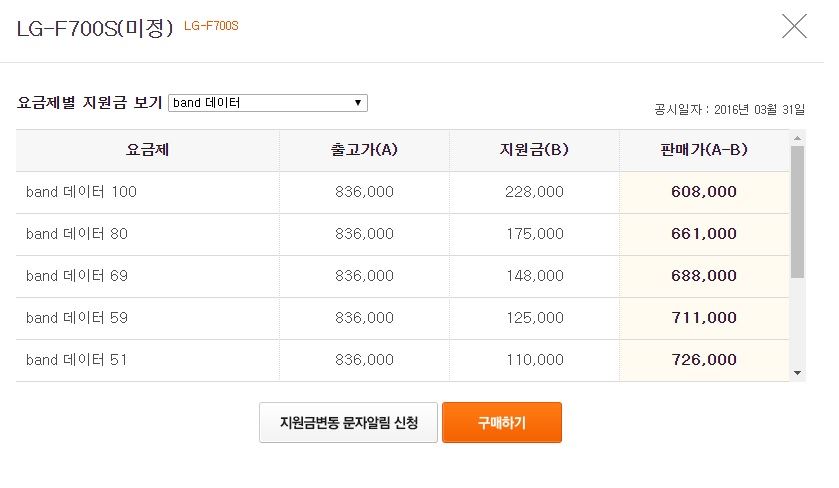The width and height of the screenshot is (839, 488).
Task: Click the 608,000 sale price cell
Action: point(704,192)
